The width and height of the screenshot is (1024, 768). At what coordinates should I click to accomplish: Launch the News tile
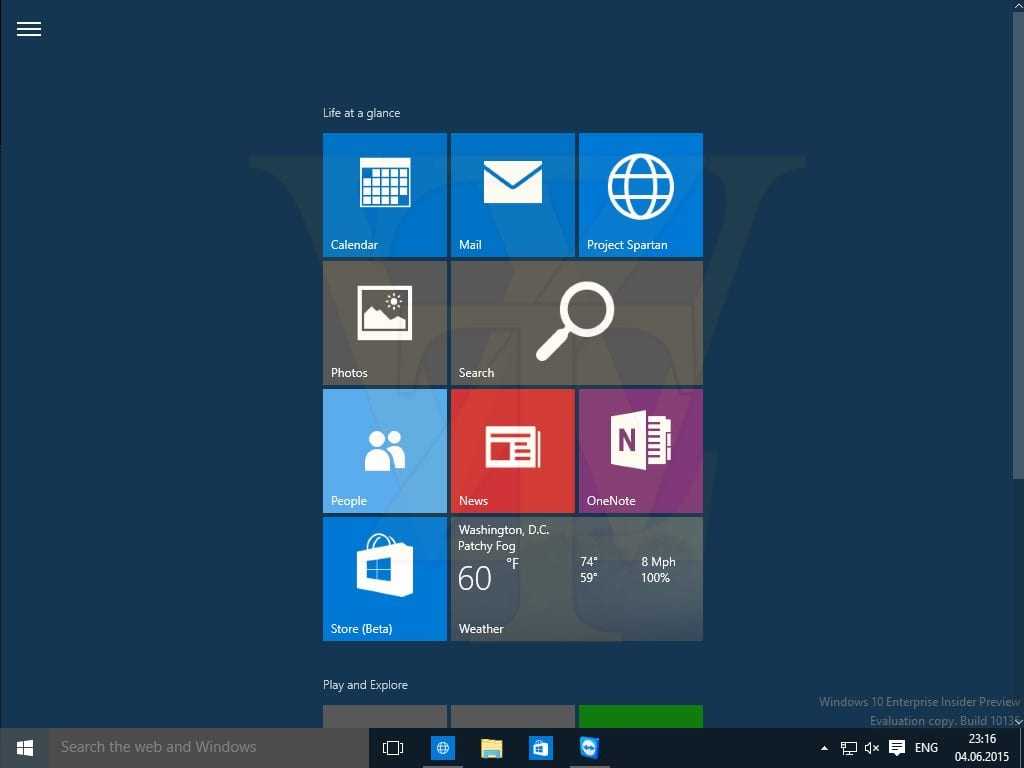(512, 451)
